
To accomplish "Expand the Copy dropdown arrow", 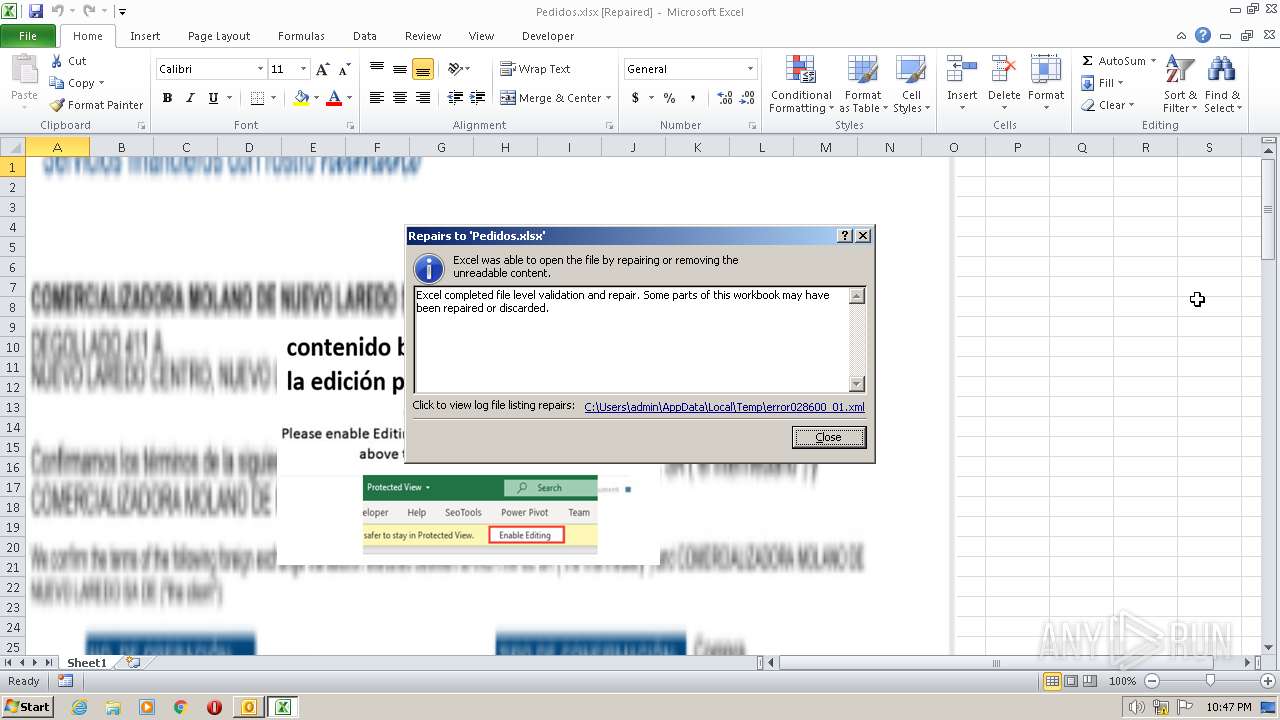I will point(101,83).
